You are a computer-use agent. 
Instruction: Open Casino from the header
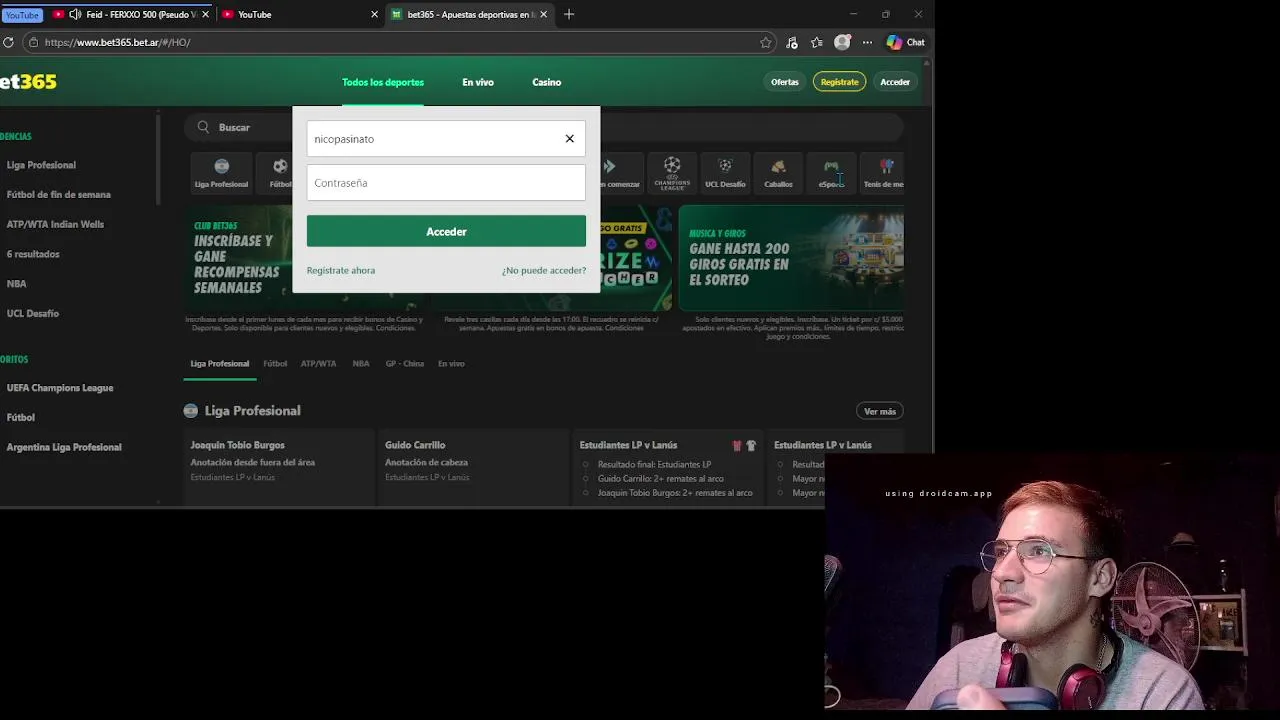pyautogui.click(x=546, y=82)
